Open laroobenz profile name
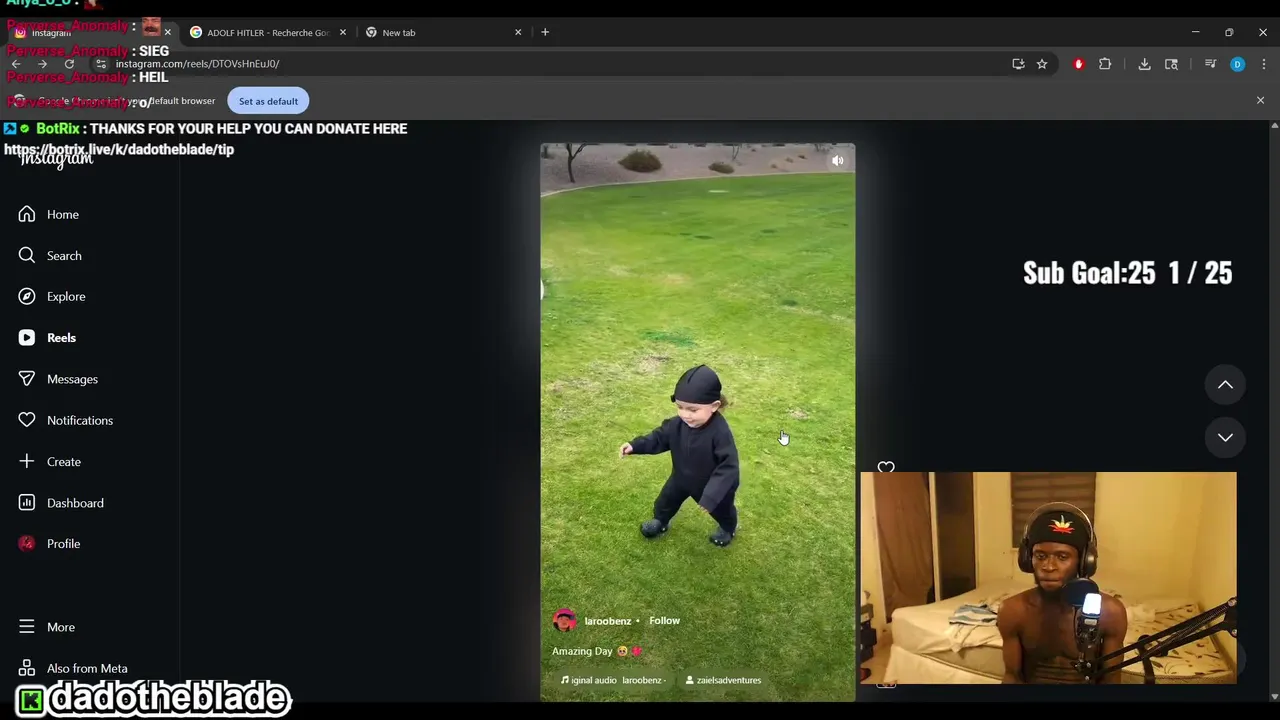 (608, 621)
